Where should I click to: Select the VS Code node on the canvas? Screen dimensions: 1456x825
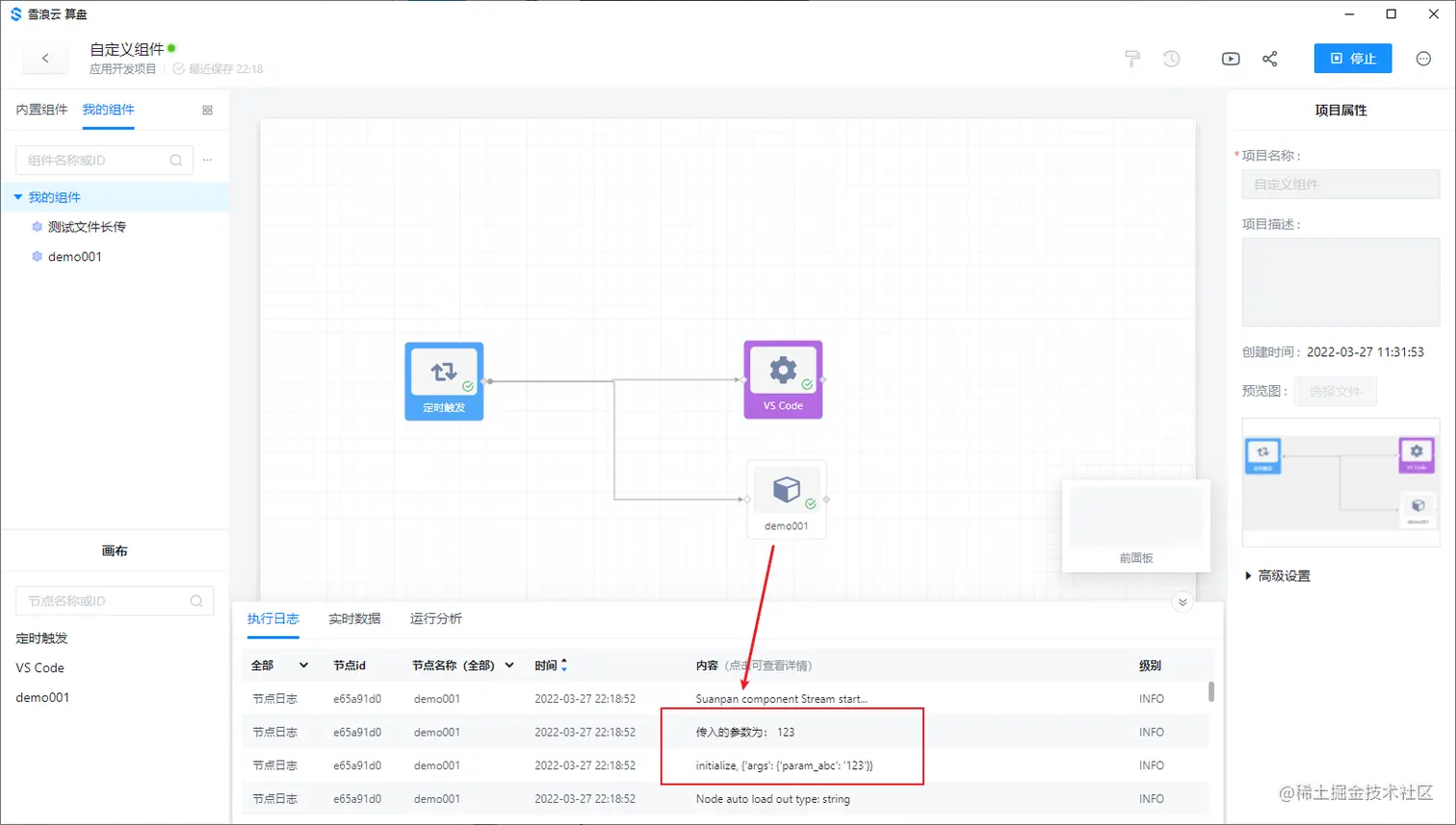click(783, 379)
